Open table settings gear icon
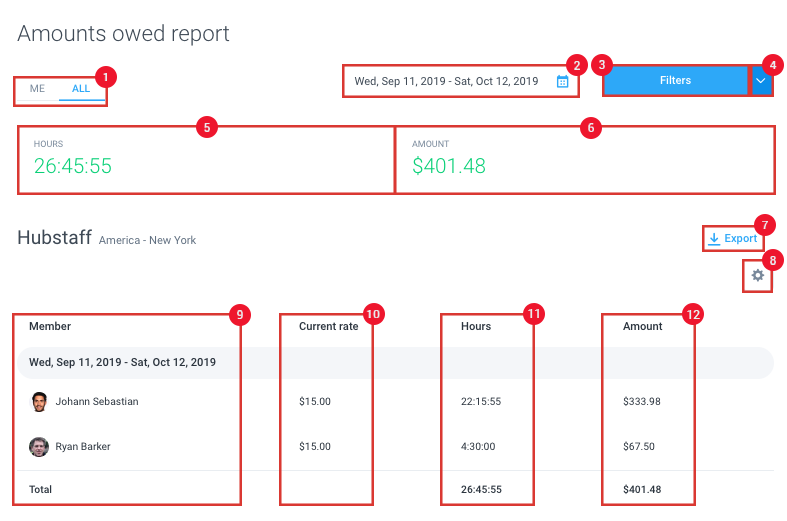The width and height of the screenshot is (787, 521). pos(757,275)
